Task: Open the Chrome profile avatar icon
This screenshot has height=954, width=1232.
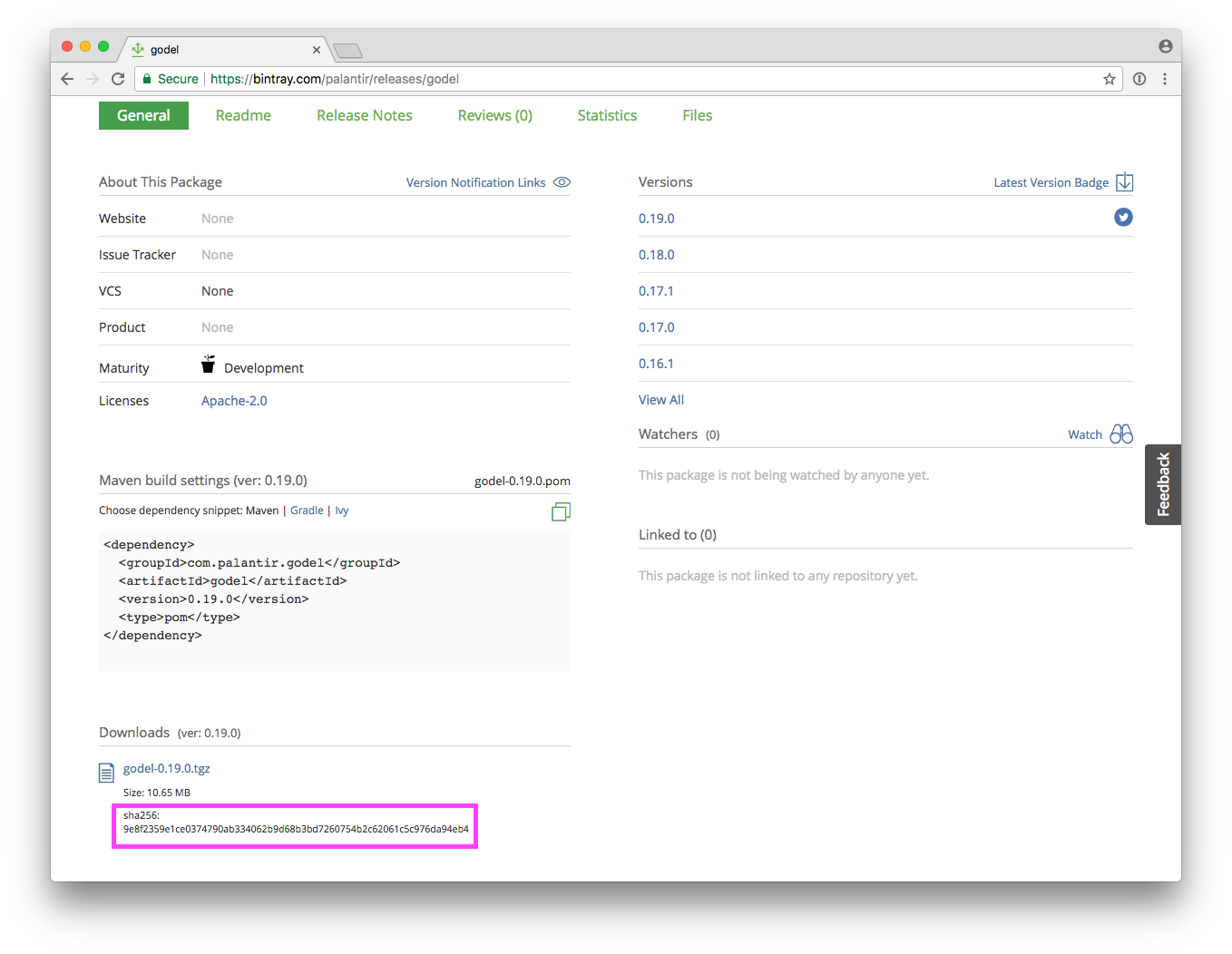Action: (x=1165, y=46)
